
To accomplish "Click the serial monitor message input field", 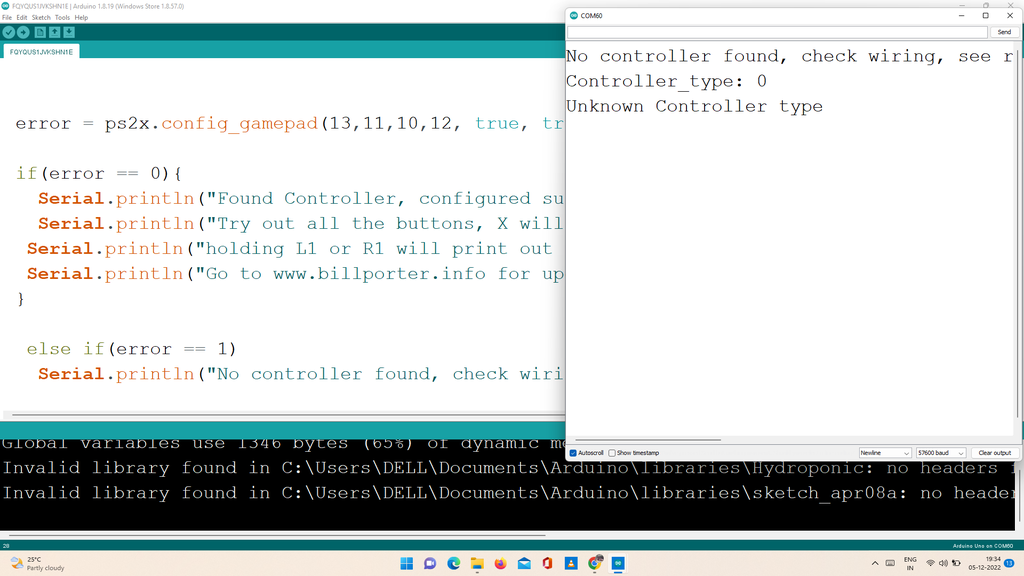I will click(777, 32).
